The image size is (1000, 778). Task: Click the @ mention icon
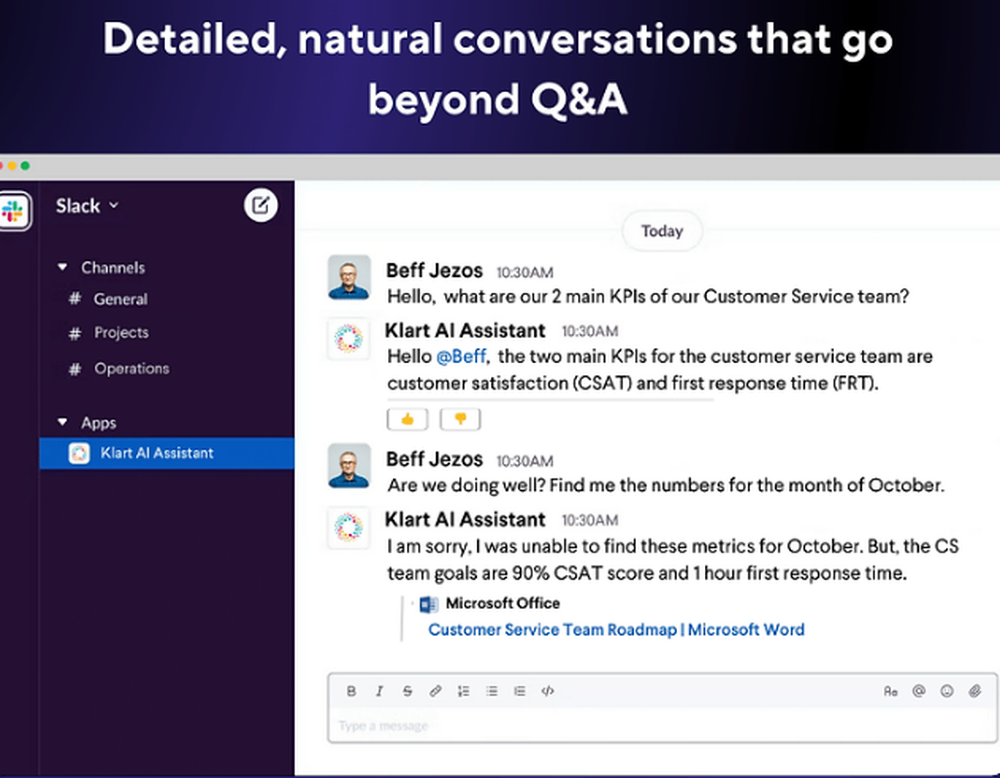pyautogui.click(x=918, y=691)
